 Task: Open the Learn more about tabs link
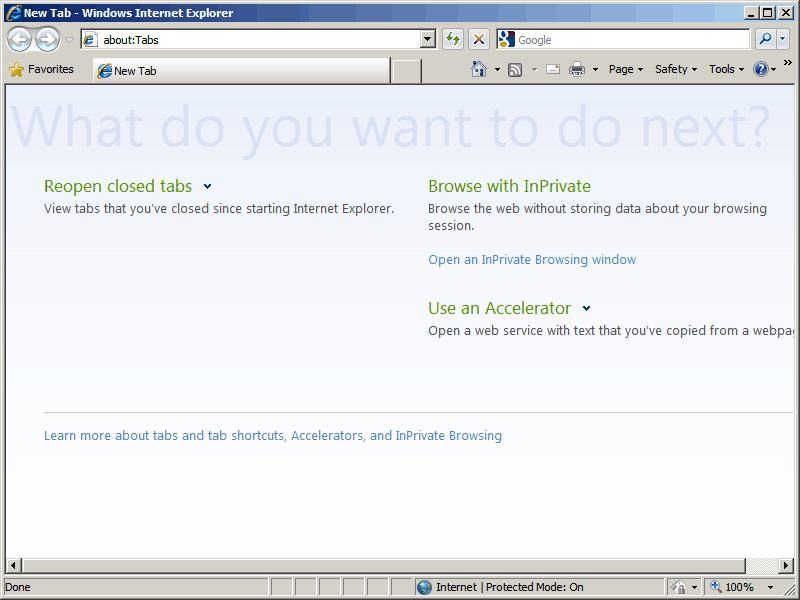(x=273, y=436)
